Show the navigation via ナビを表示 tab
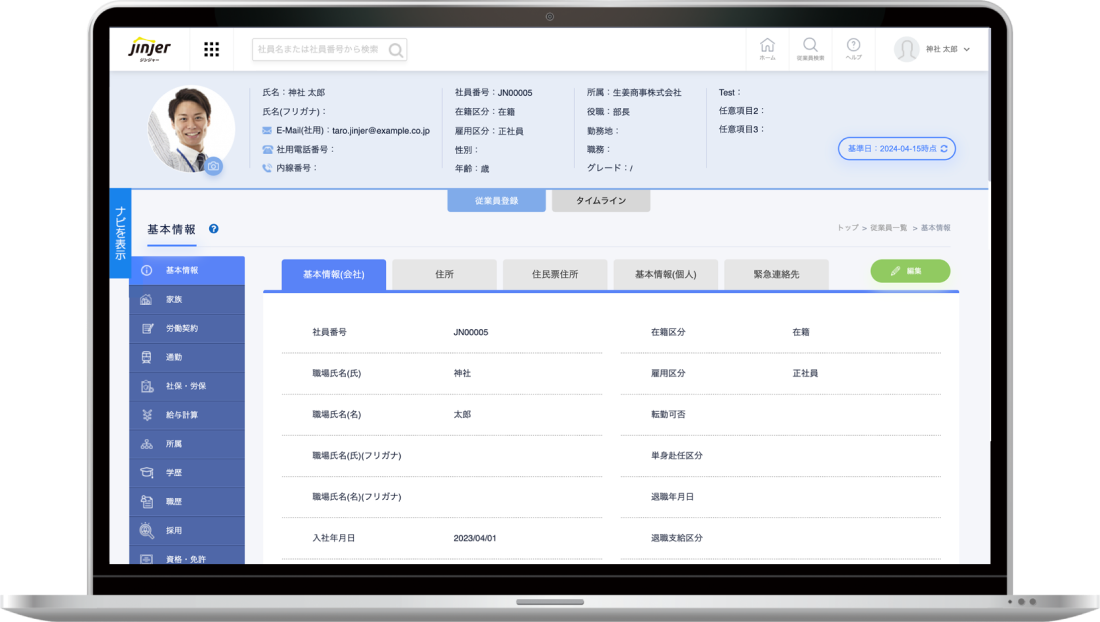1100x622 pixels. 120,231
